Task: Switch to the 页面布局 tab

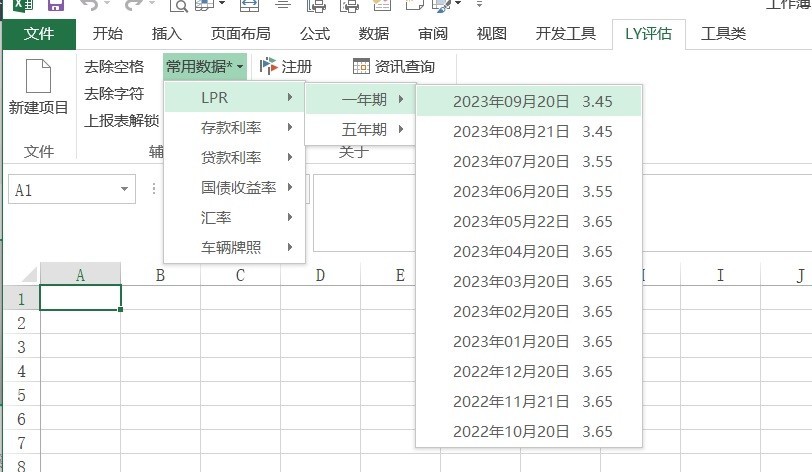Action: [x=241, y=34]
